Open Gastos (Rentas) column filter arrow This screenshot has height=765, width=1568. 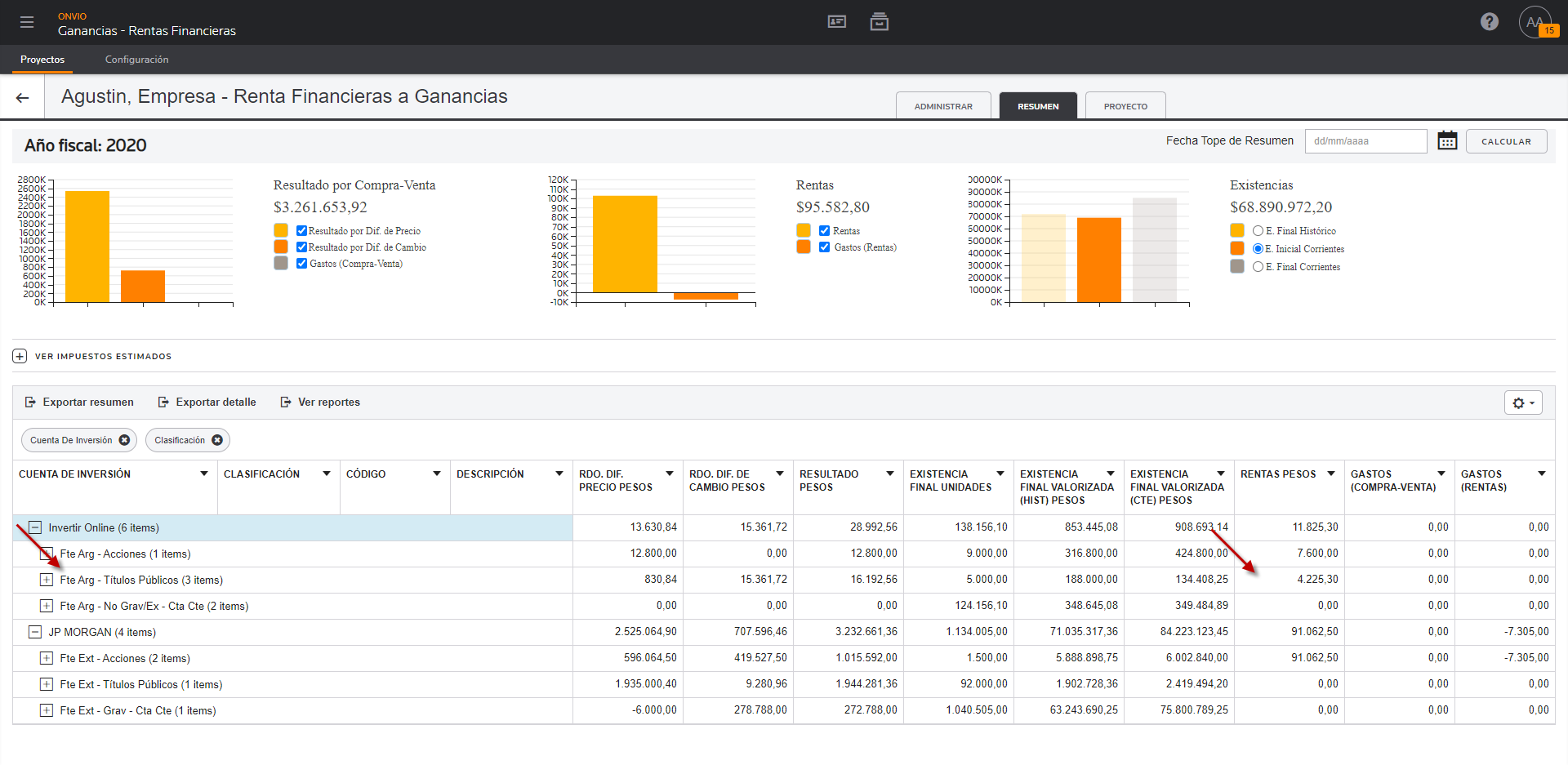point(1542,474)
